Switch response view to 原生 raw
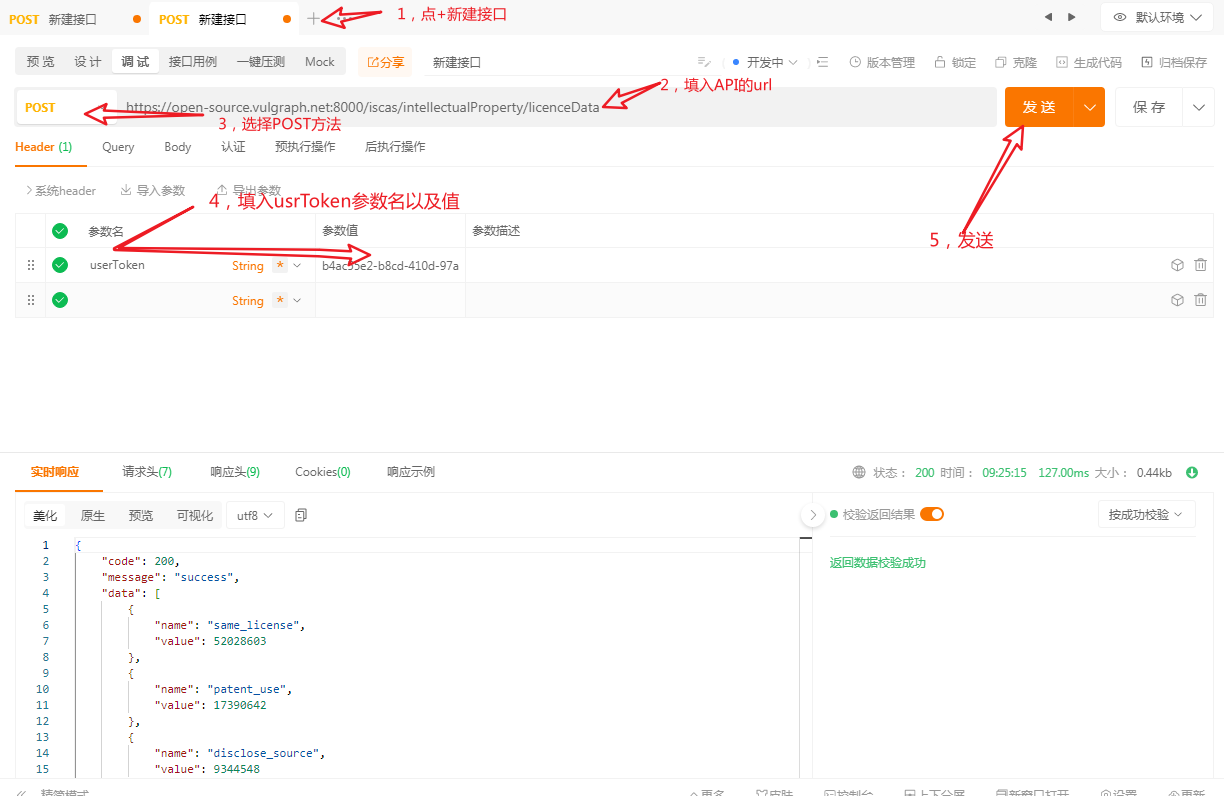The width and height of the screenshot is (1224, 796). (93, 515)
